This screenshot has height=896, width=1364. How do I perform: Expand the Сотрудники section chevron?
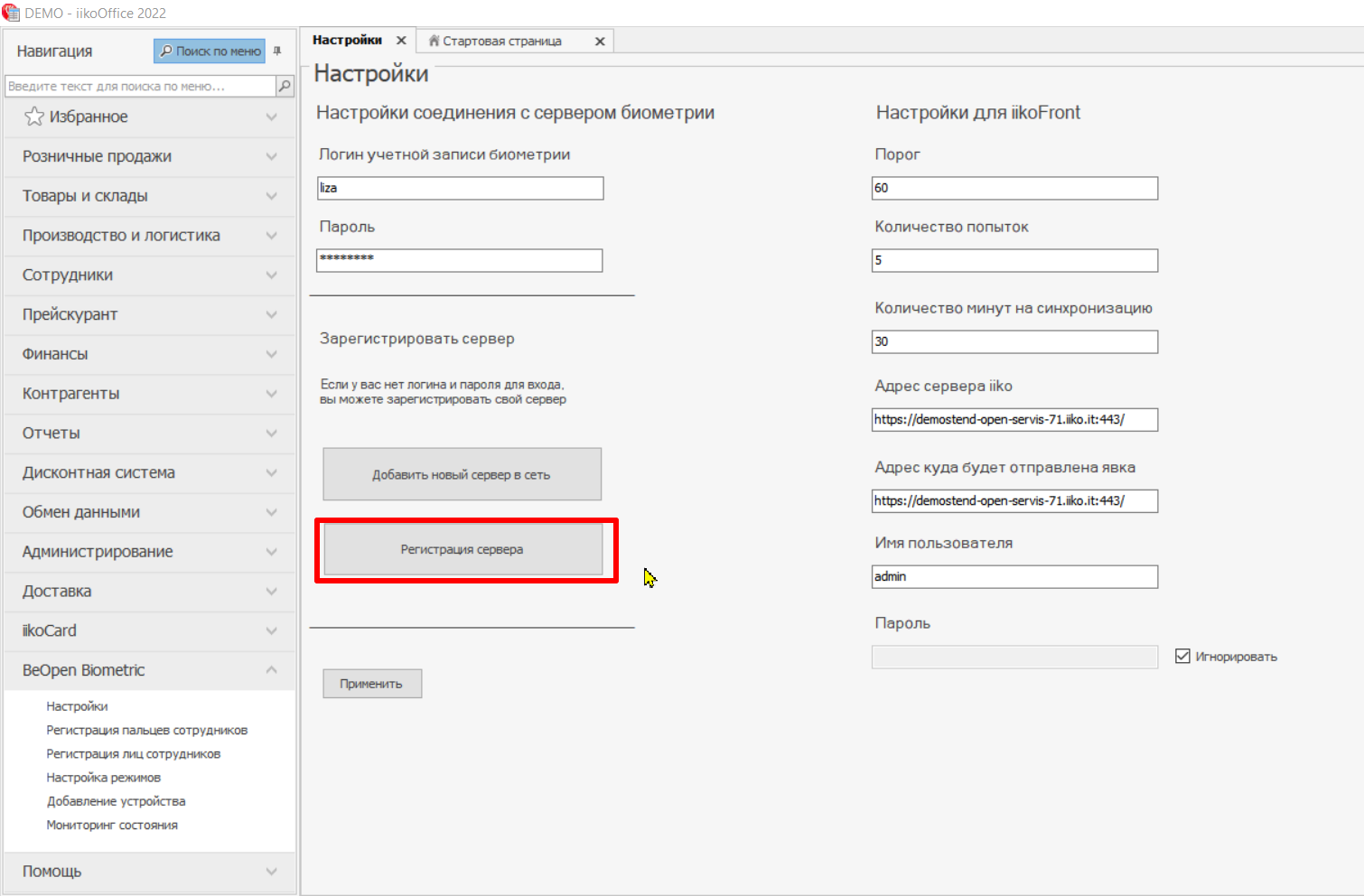(271, 275)
